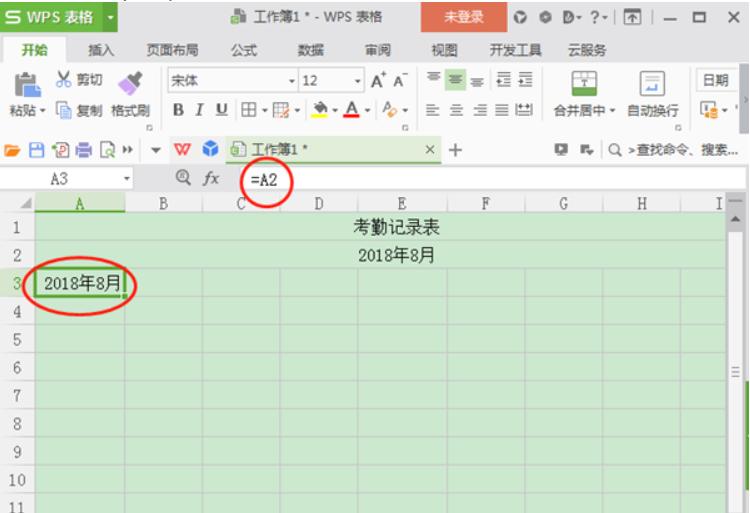
Task: Click the blue cube icon
Action: (210, 149)
